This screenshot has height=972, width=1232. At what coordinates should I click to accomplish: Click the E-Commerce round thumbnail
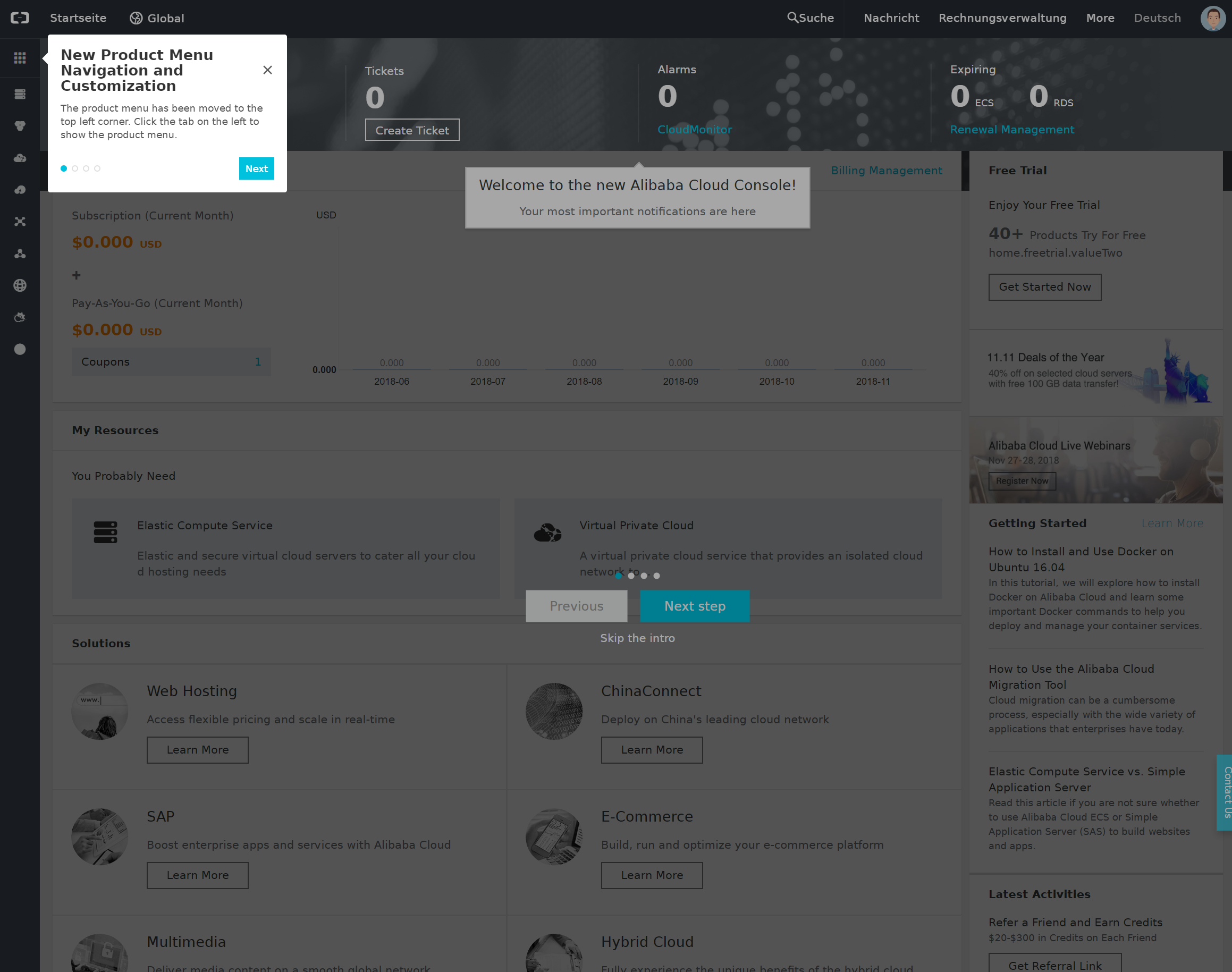tap(554, 836)
